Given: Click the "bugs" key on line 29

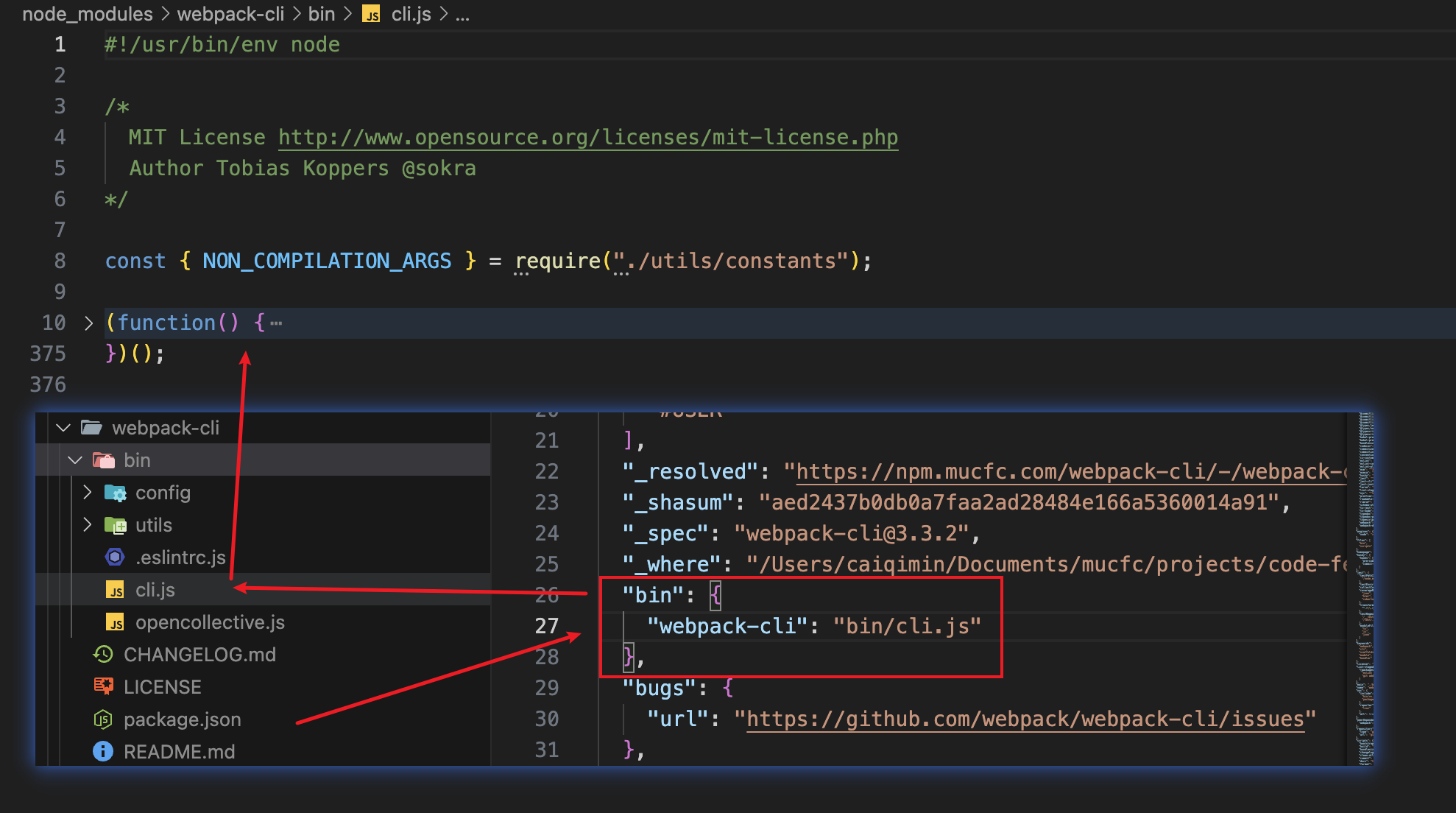Looking at the screenshot, I should pyautogui.click(x=660, y=689).
